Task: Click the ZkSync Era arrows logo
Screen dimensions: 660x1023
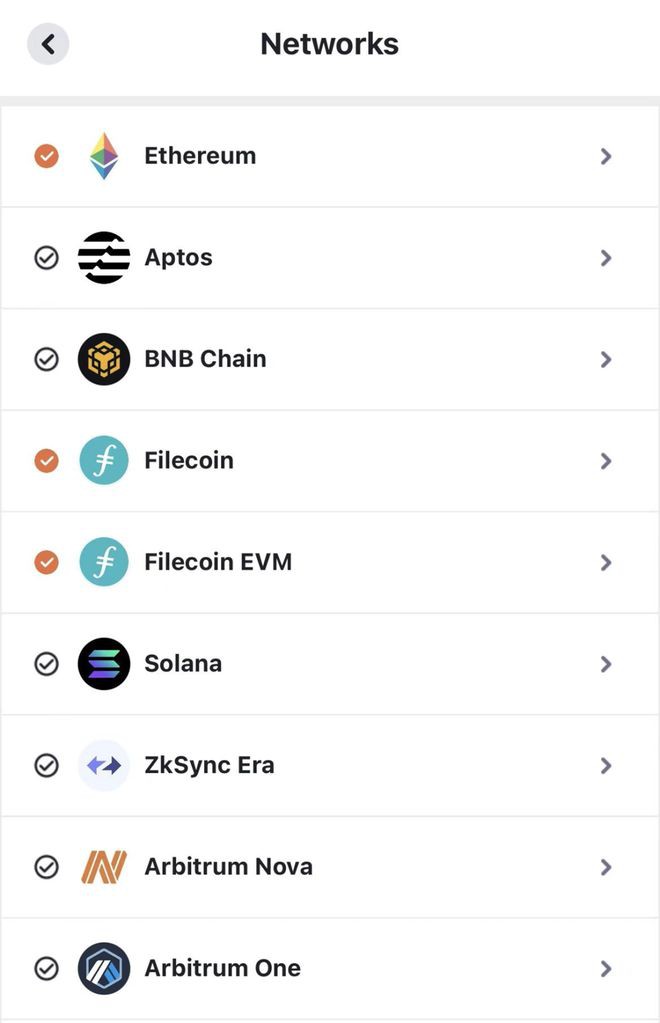Action: tap(104, 766)
